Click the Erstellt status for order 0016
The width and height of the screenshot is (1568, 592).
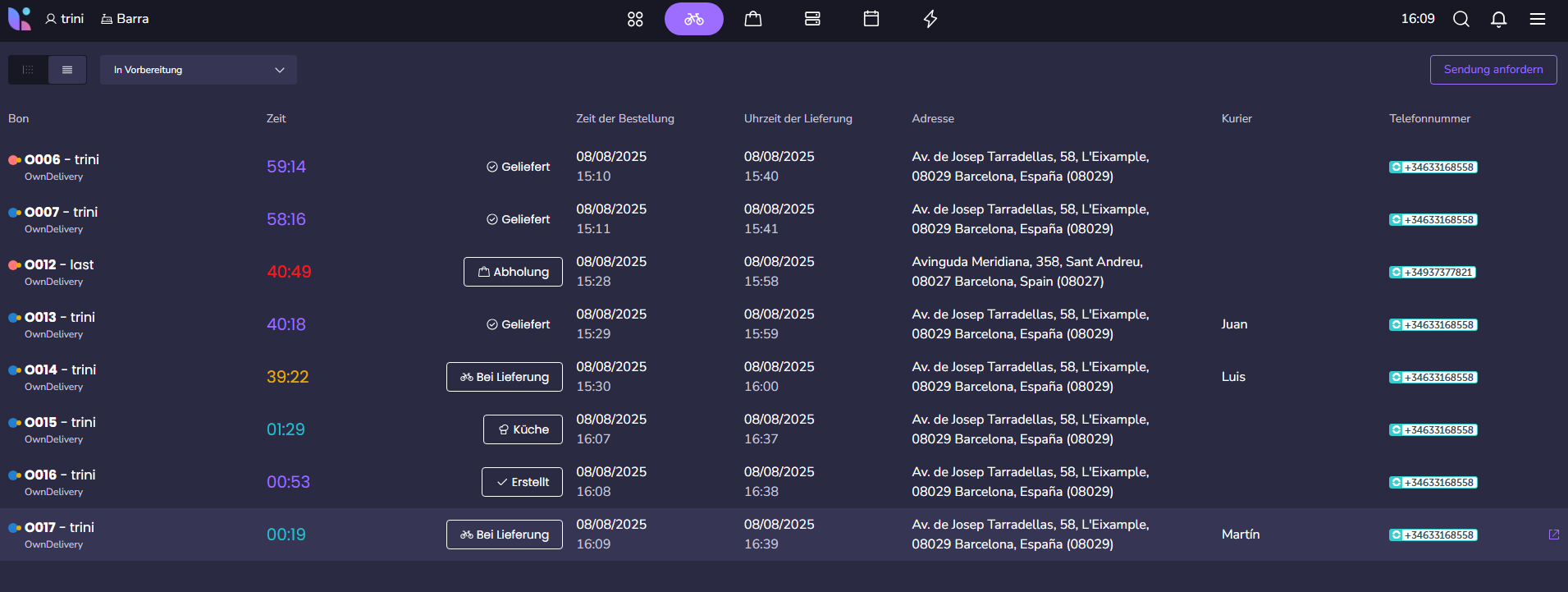coord(522,482)
